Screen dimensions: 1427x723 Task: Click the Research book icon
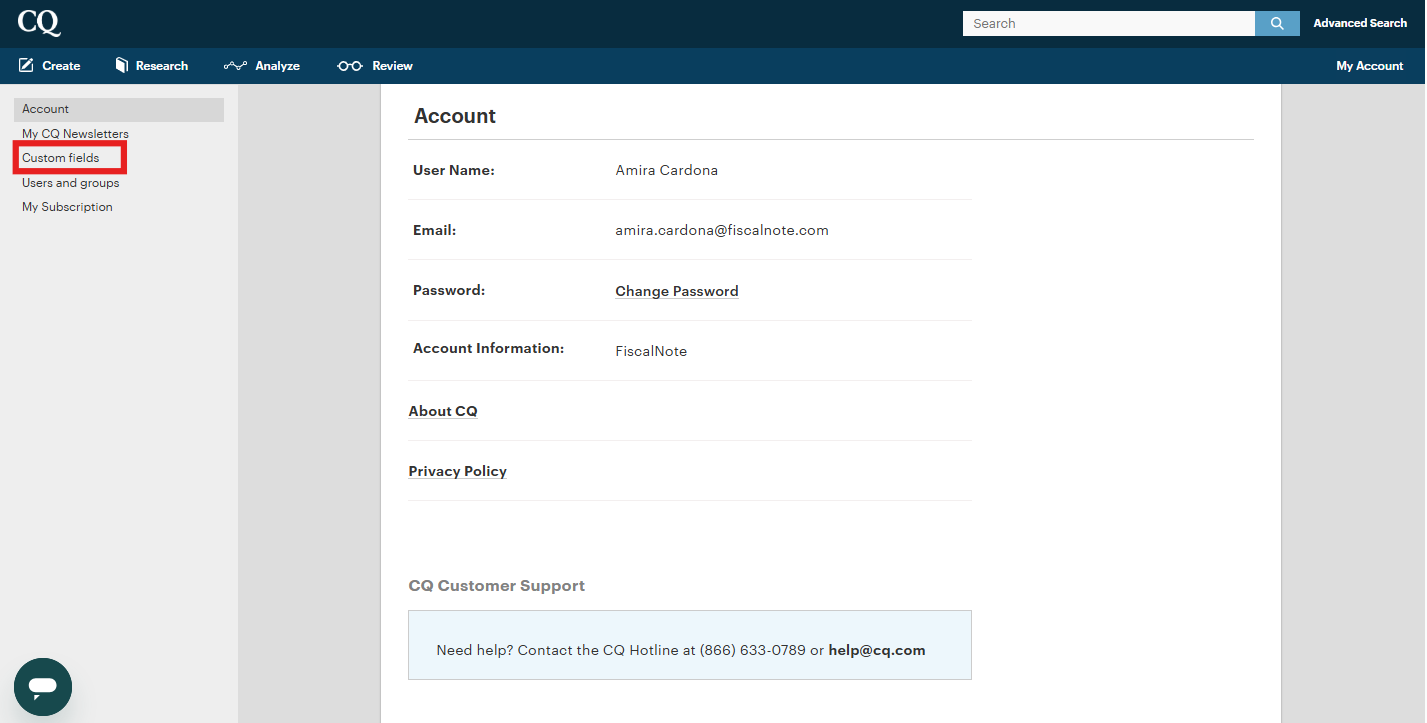(122, 65)
